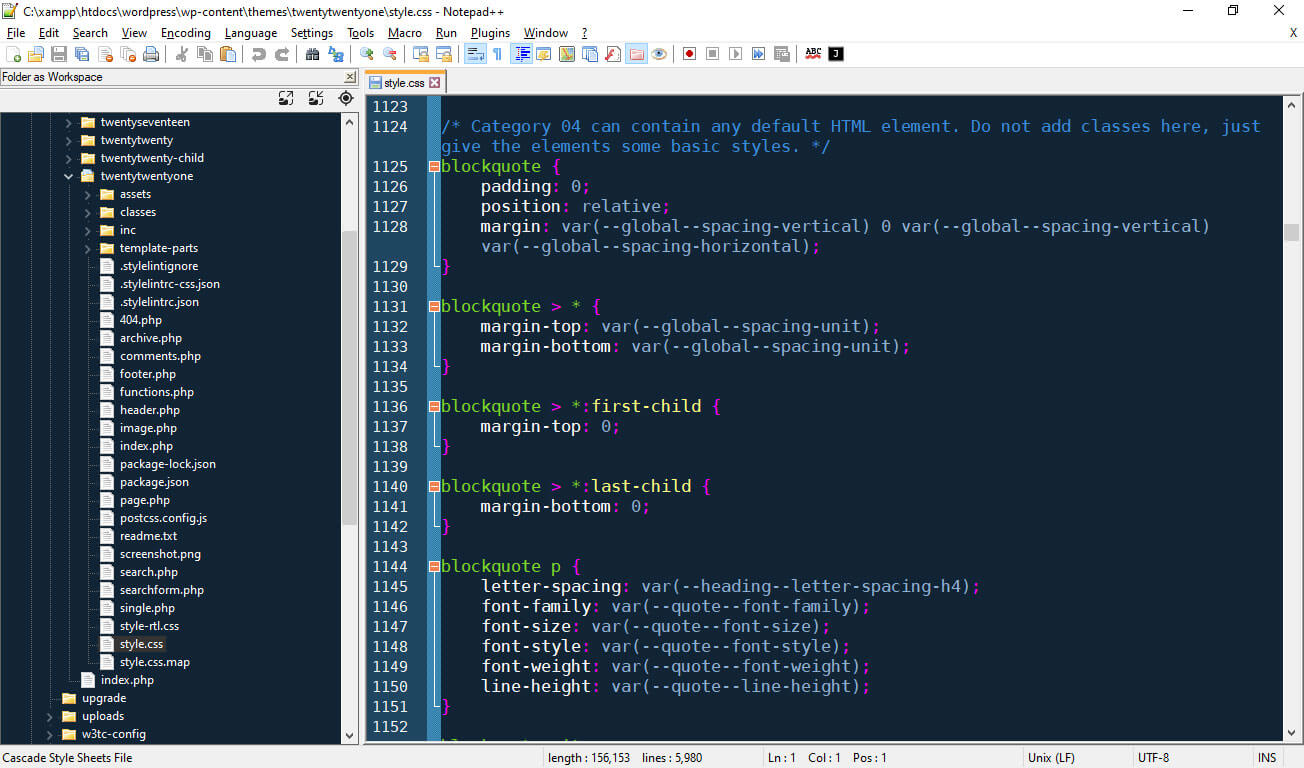This screenshot has height=768, width=1304.
Task: Toggle word wrap in the toolbar
Action: point(474,54)
